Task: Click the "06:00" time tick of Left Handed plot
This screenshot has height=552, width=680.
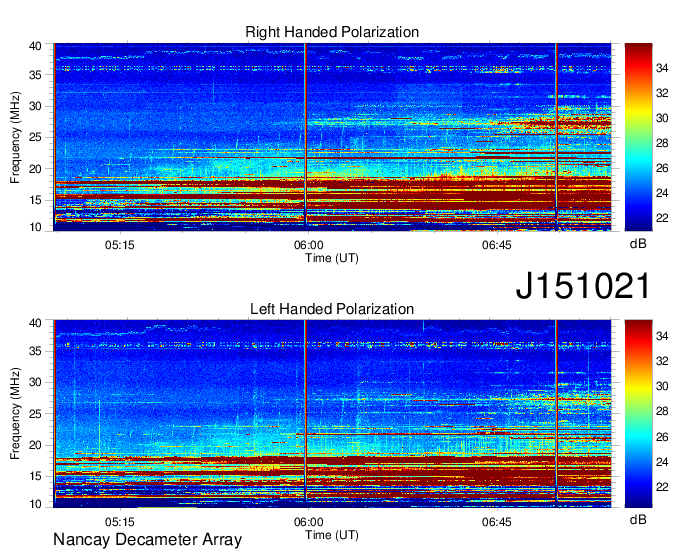Action: (x=308, y=522)
